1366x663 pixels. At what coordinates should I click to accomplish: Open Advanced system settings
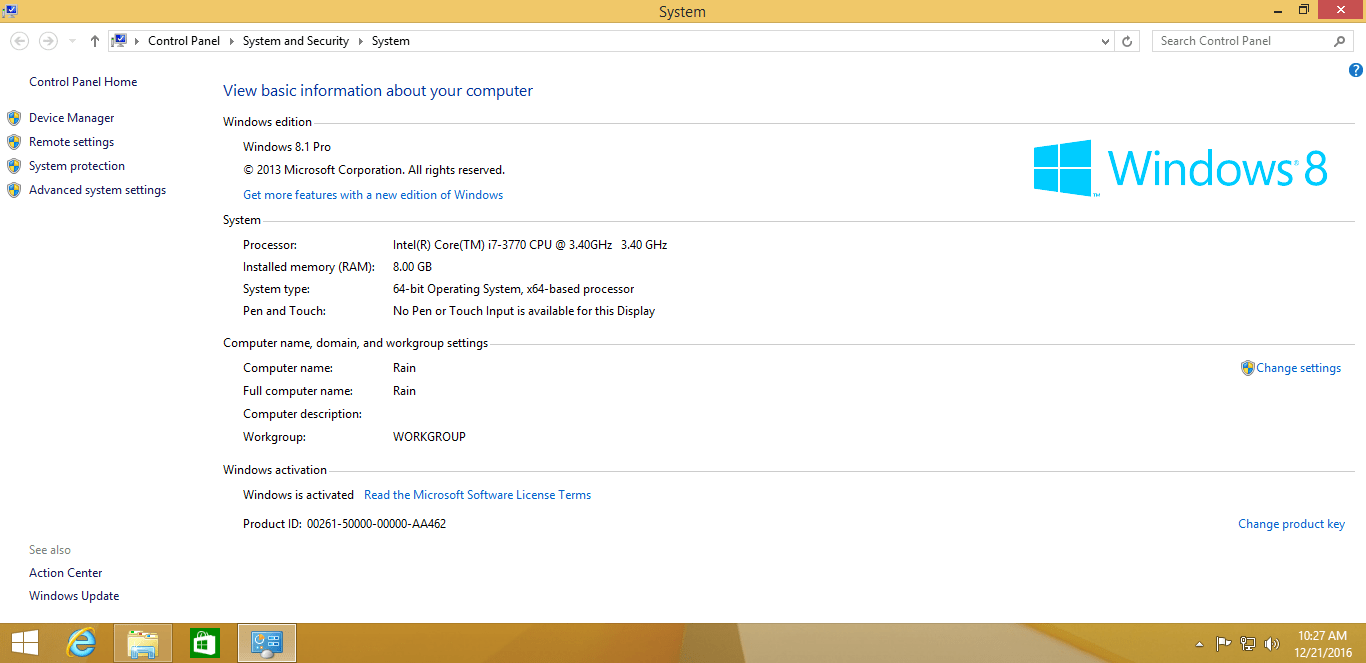pos(97,190)
